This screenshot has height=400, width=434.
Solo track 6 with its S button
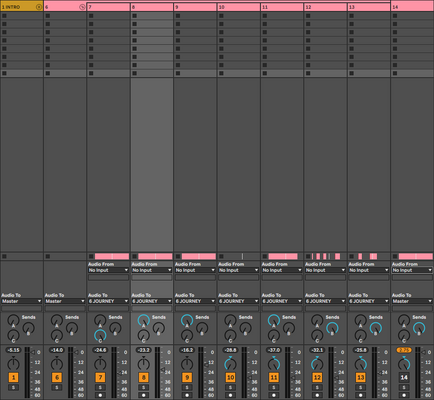(57, 387)
